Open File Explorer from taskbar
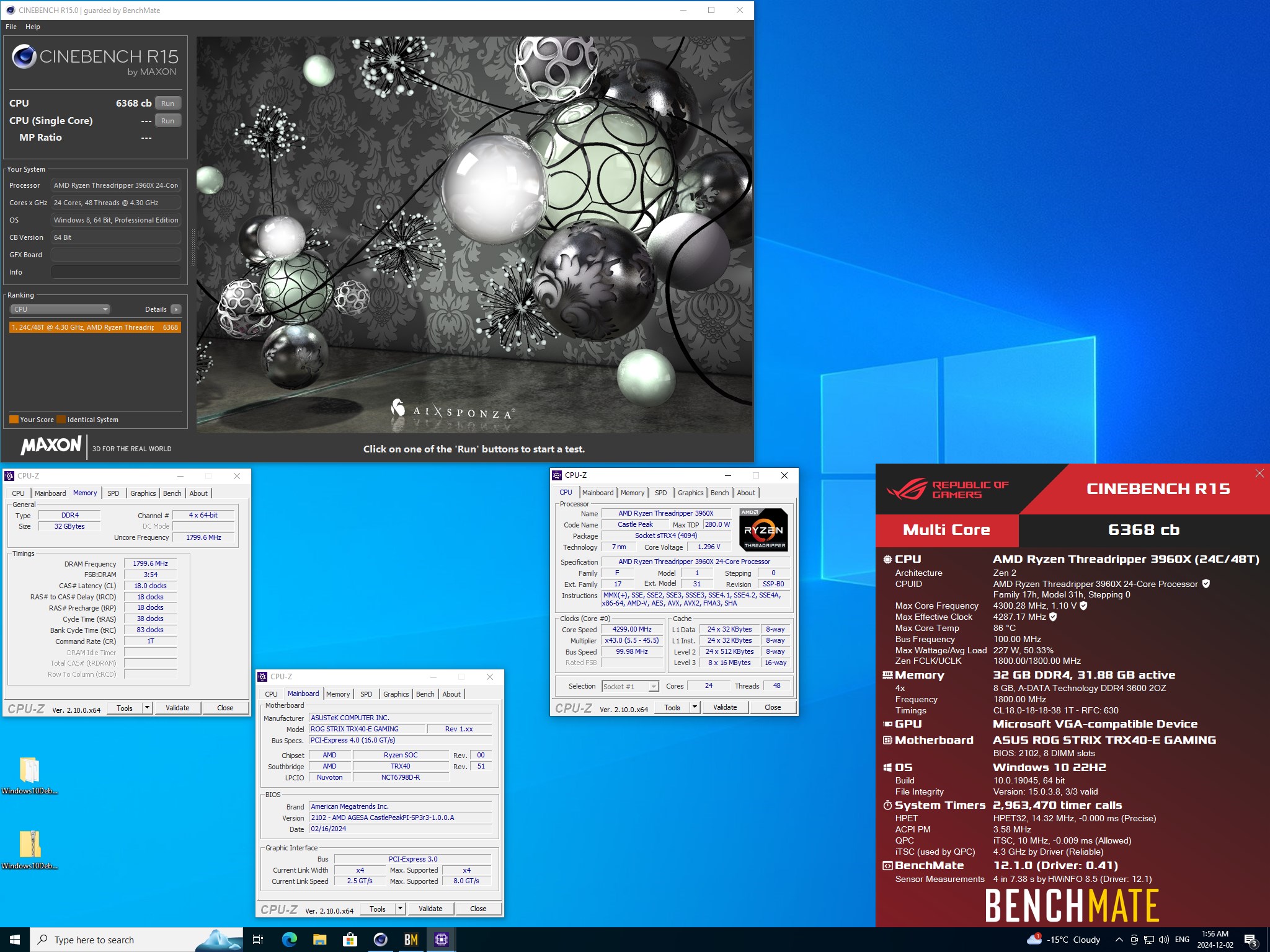This screenshot has width=1270, height=952. point(319,940)
